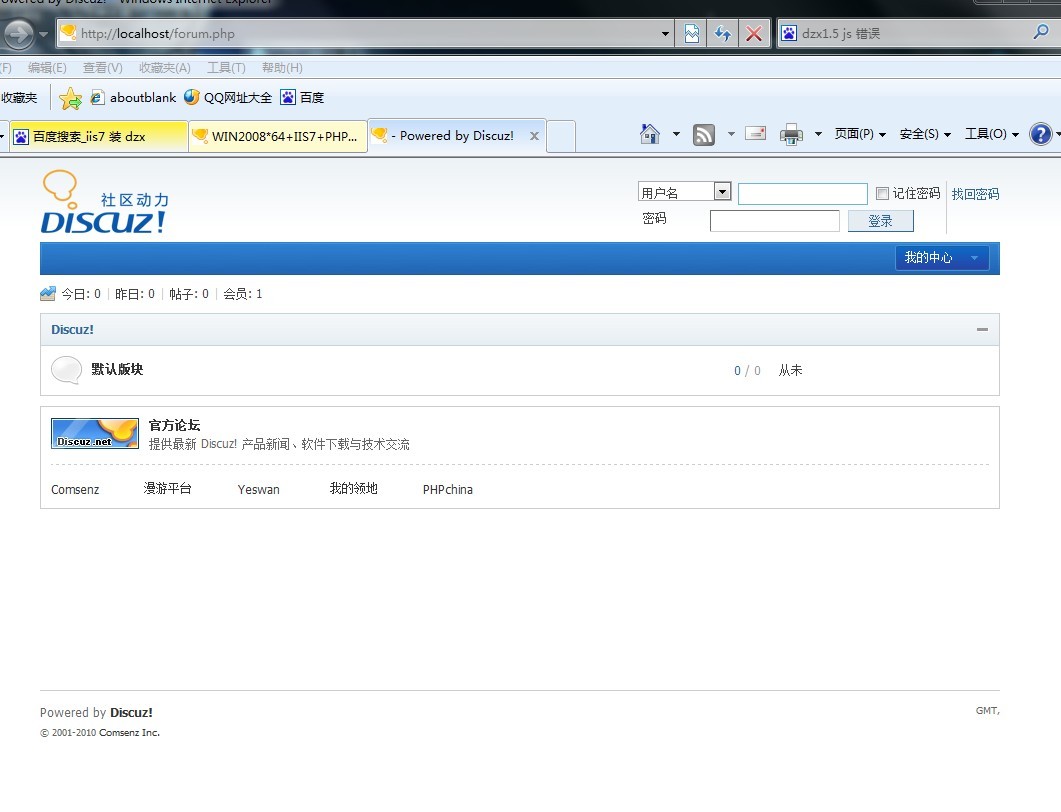The width and height of the screenshot is (1061, 812).
Task: Click the footer Discuz! link
Action: click(131, 713)
